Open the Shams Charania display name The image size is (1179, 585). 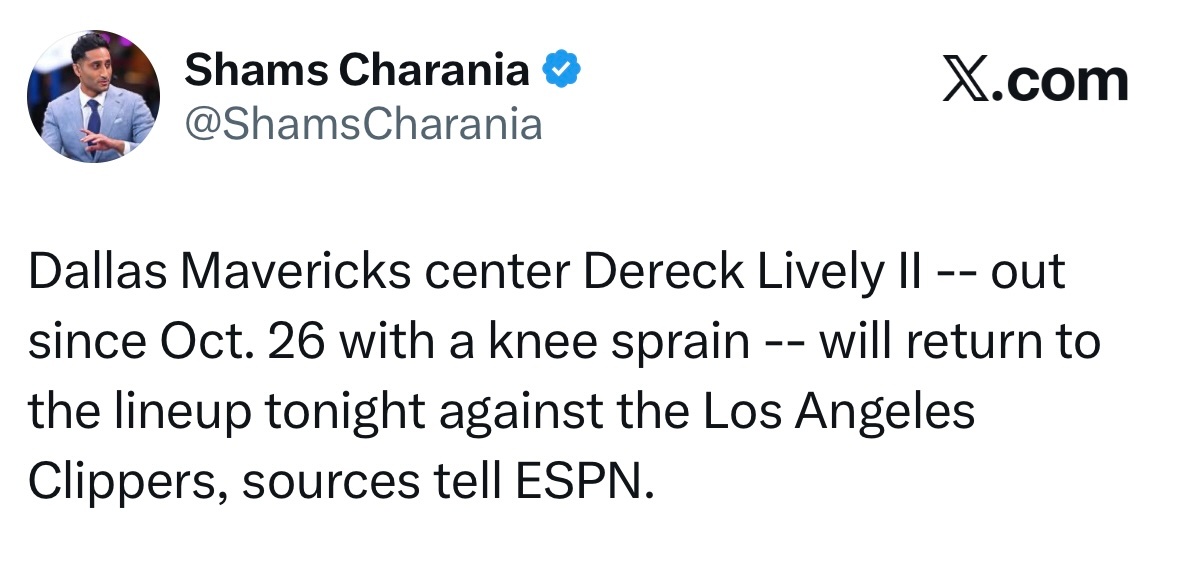pyautogui.click(x=357, y=70)
